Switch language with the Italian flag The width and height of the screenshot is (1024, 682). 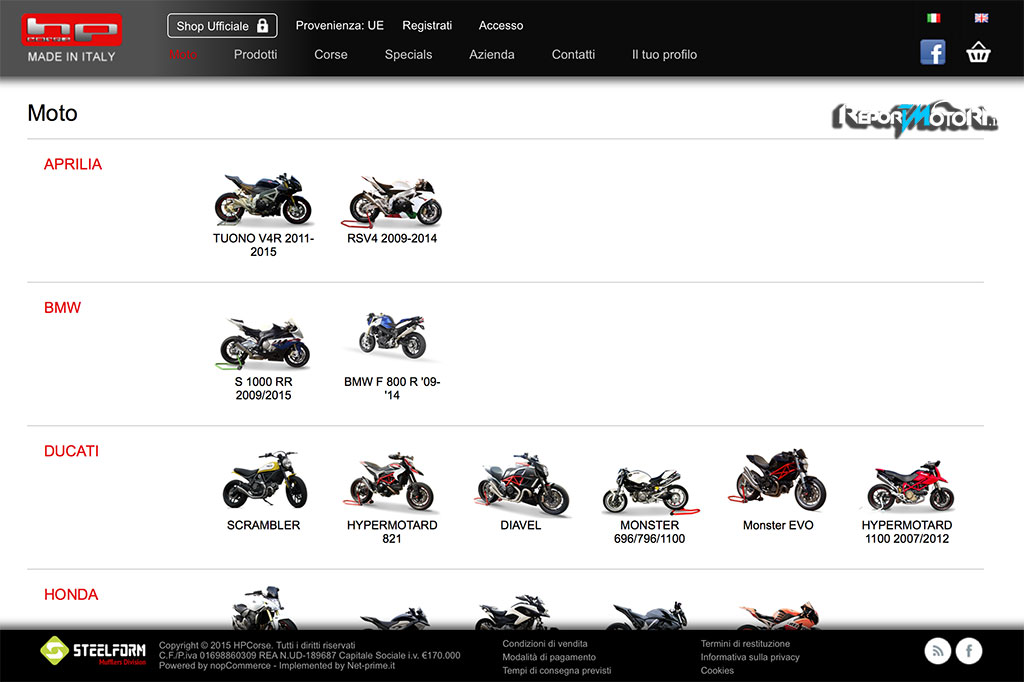(933, 18)
